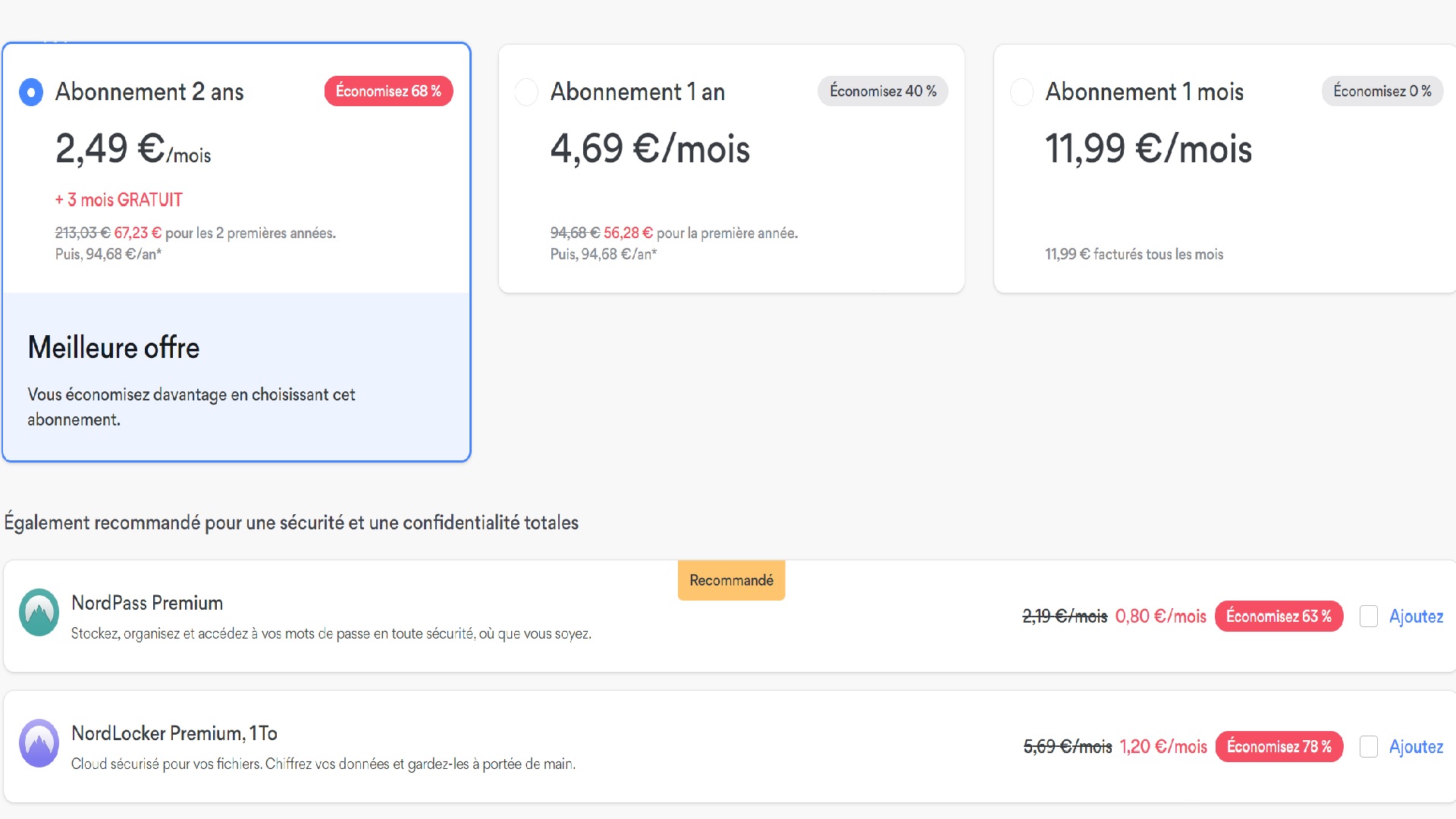
Task: Check the NordPass Premium Ajoutez checkbox
Action: [x=1369, y=617]
